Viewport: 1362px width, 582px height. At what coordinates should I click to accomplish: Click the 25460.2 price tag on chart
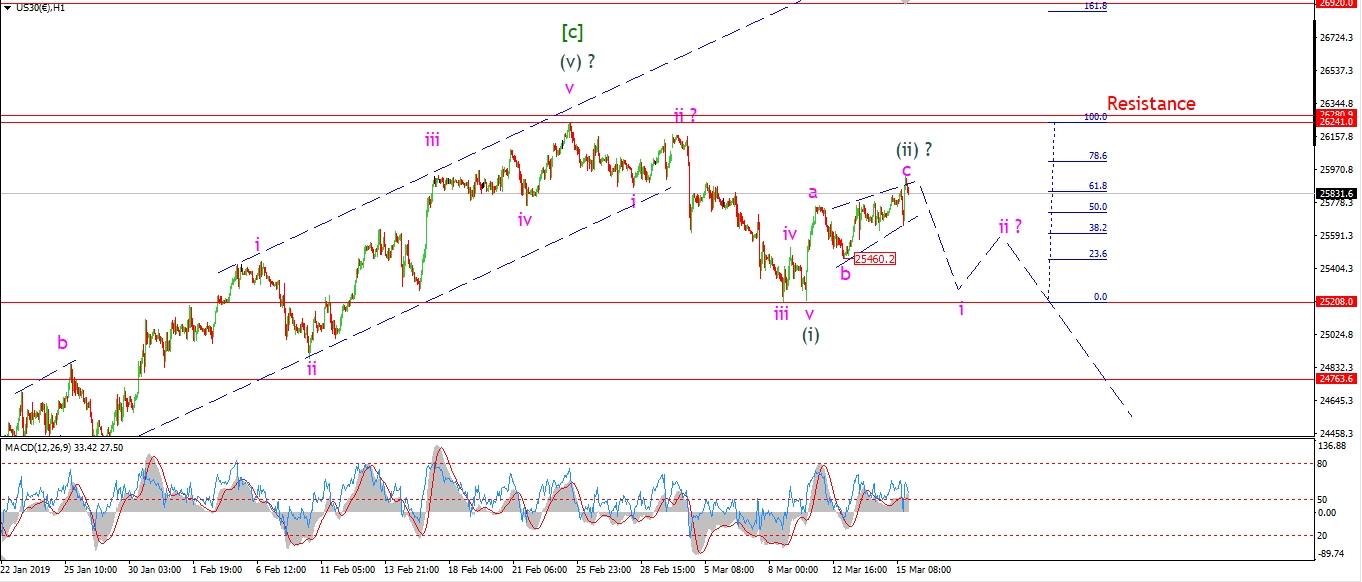click(x=874, y=258)
